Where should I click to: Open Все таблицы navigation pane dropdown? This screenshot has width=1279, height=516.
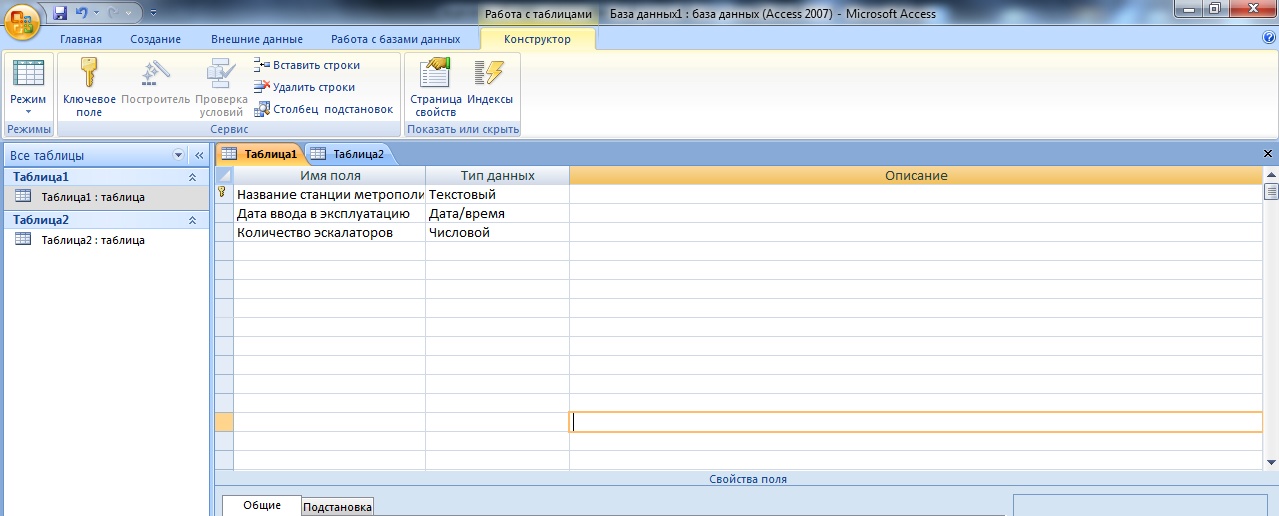(x=179, y=155)
